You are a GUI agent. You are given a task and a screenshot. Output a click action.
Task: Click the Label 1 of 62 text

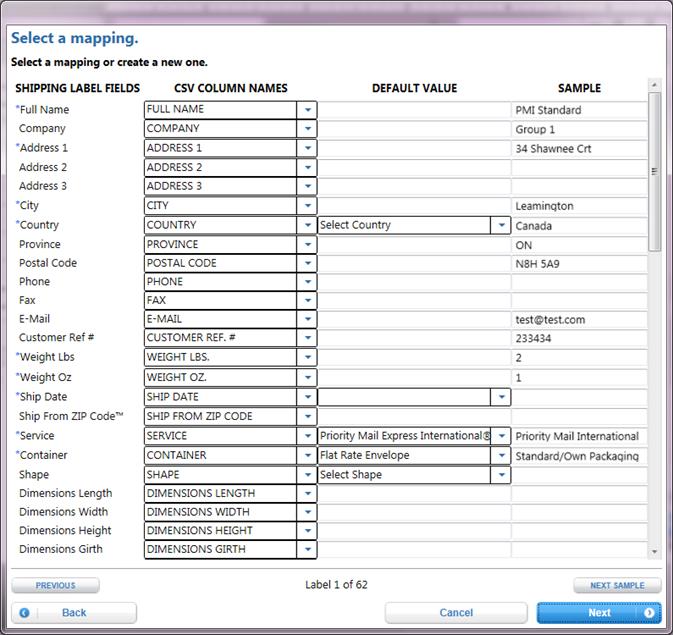(336, 585)
